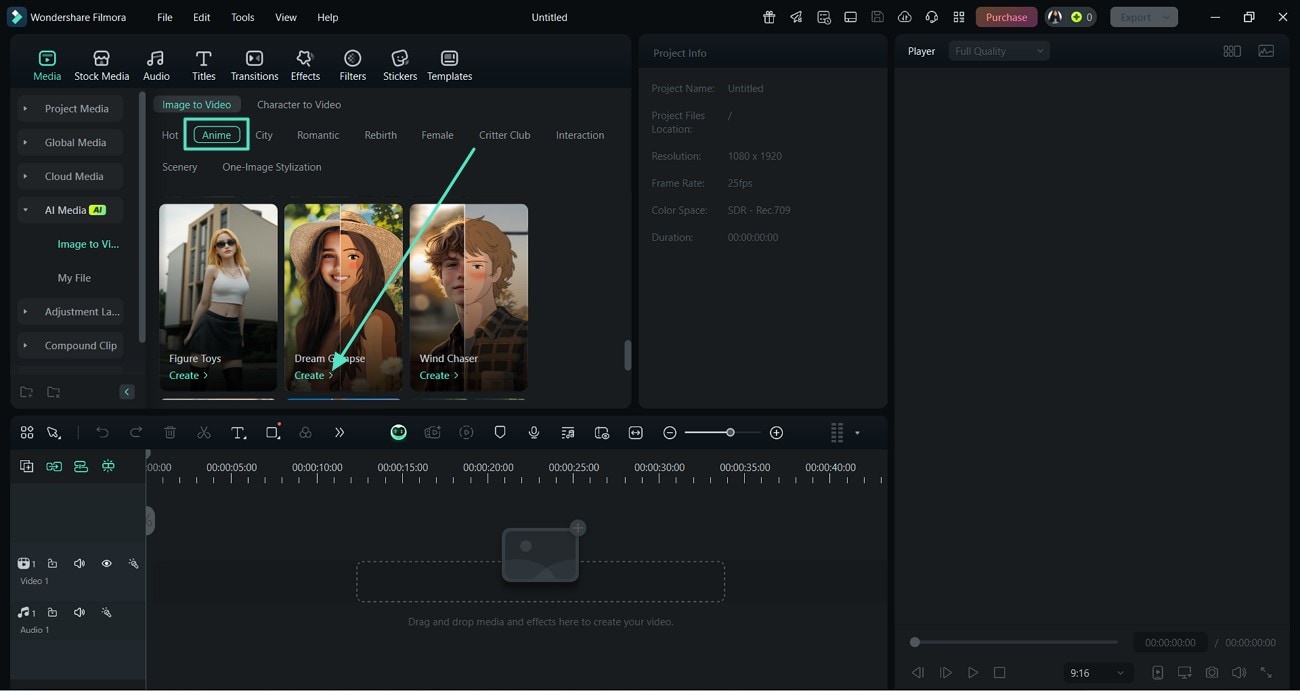Screen dimensions: 1300x691
Task: Toggle Video 1 track visibility eye
Action: [106, 564]
